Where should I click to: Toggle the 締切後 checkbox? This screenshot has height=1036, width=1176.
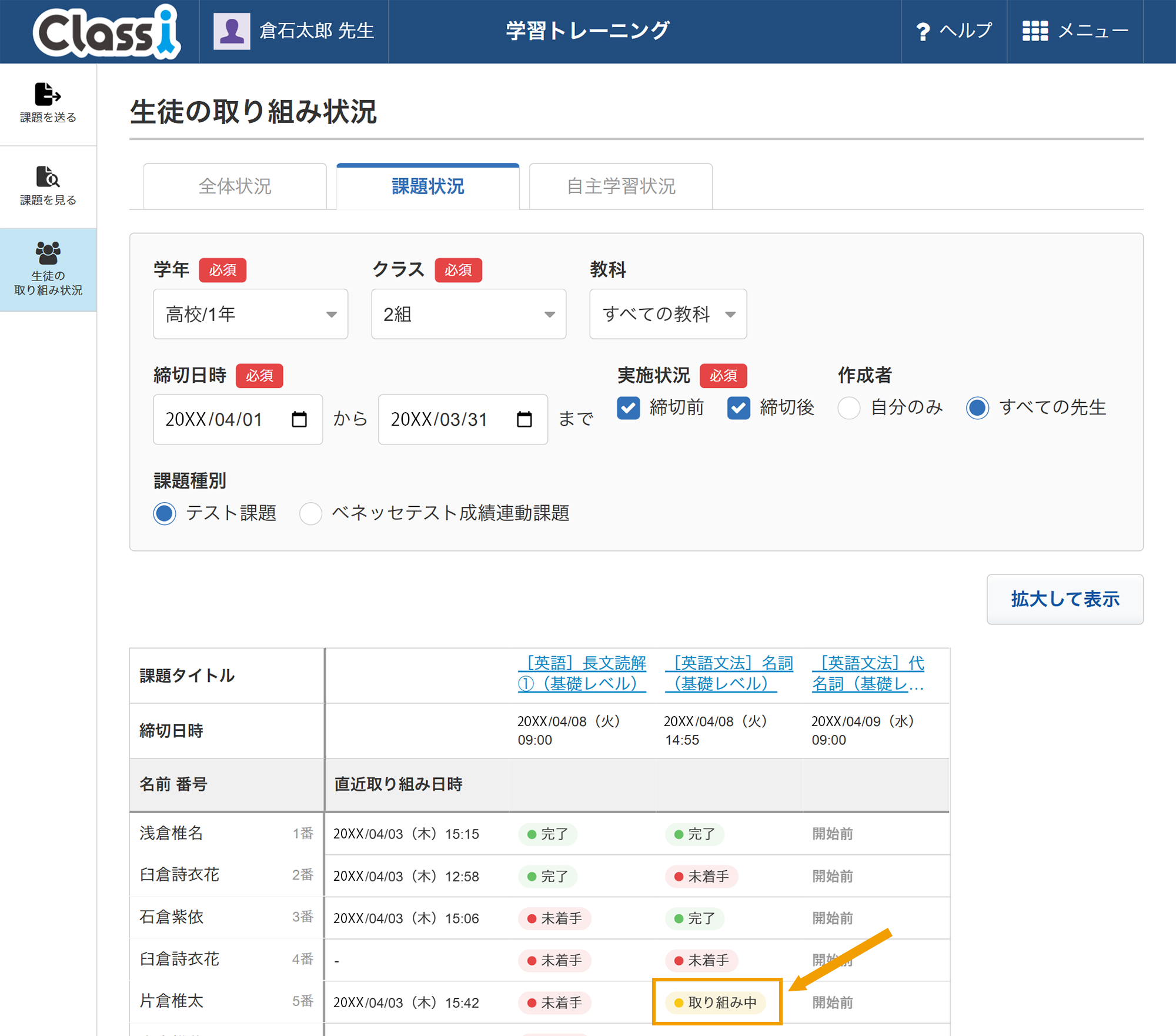click(739, 407)
